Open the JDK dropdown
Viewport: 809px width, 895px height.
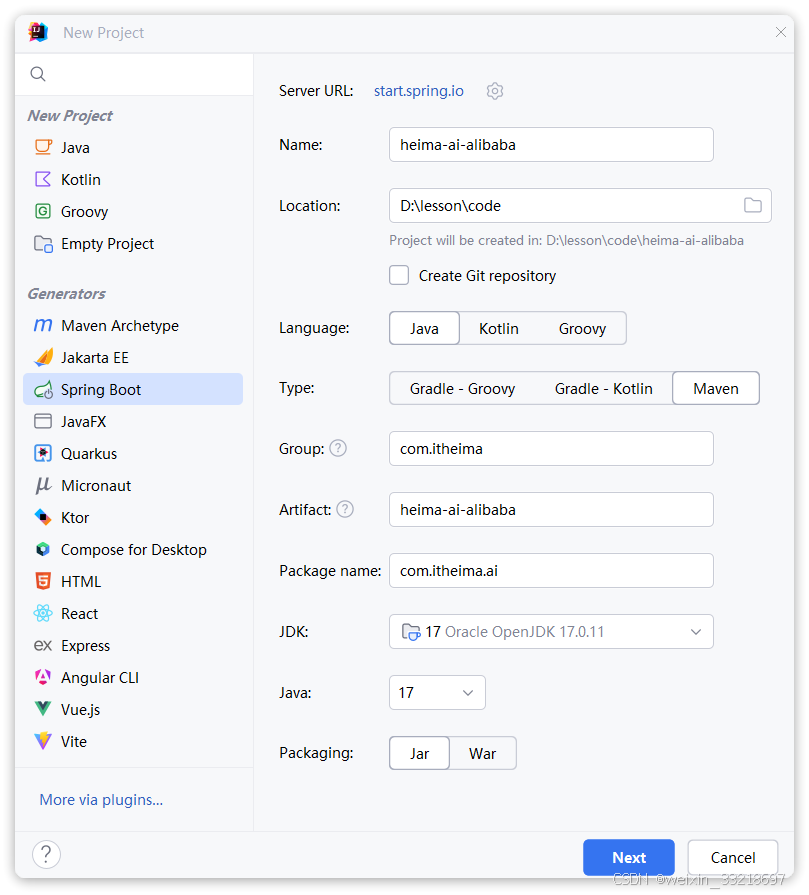[551, 632]
